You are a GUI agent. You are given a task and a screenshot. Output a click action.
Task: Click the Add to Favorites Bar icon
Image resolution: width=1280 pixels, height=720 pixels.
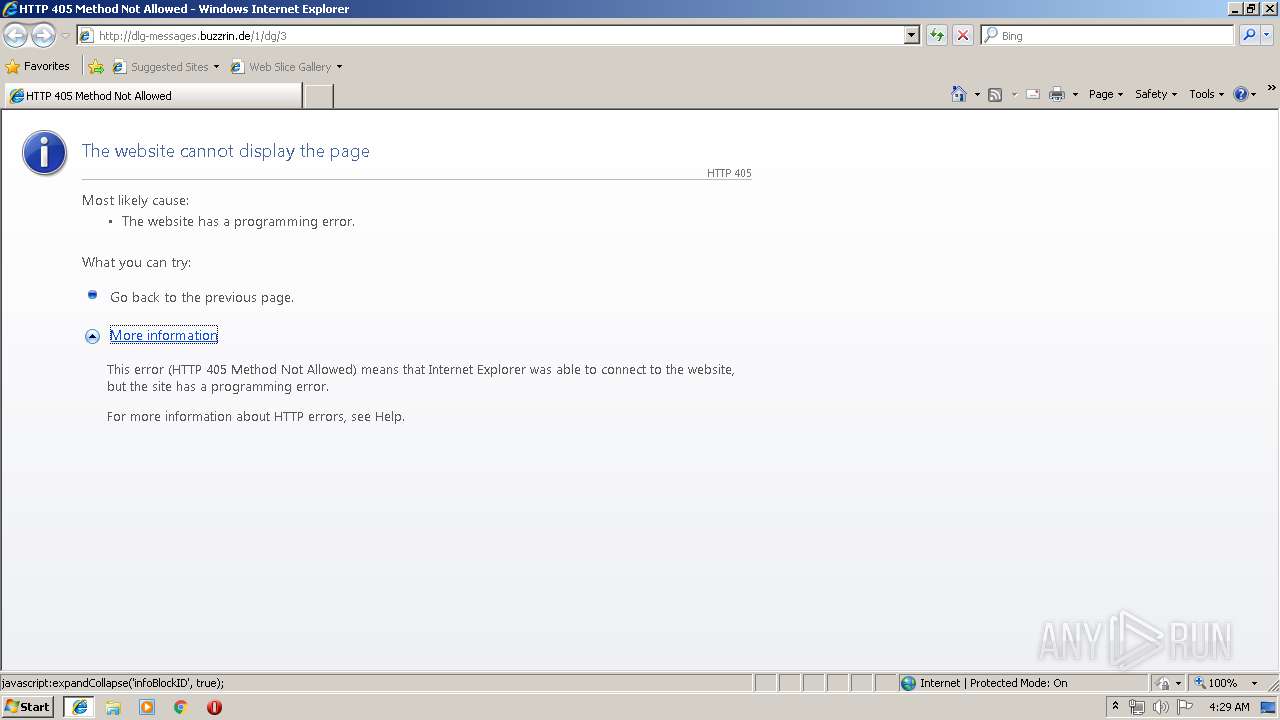[x=96, y=67]
